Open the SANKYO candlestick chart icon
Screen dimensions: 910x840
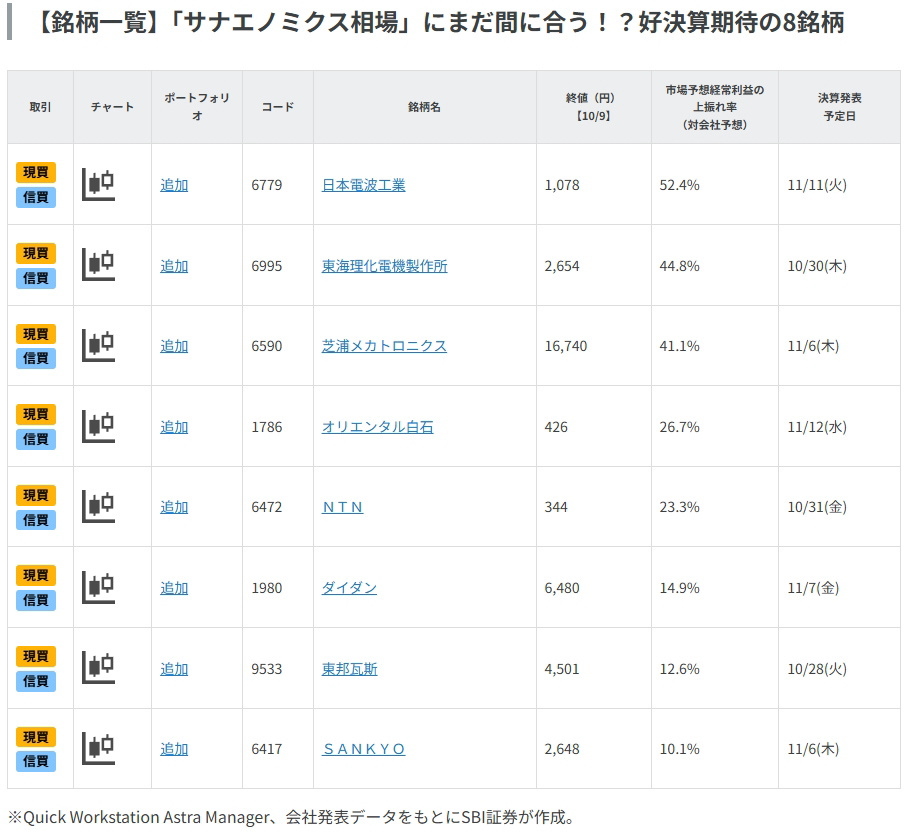98,748
